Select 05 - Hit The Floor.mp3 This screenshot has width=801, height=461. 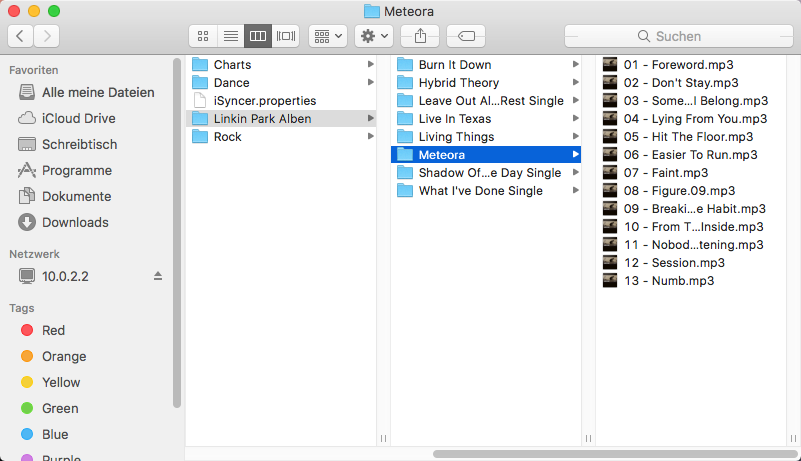(x=691, y=136)
